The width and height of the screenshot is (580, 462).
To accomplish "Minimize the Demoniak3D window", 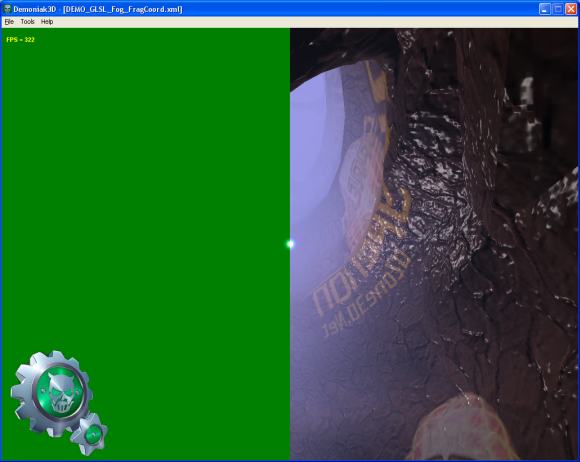I will (x=544, y=9).
